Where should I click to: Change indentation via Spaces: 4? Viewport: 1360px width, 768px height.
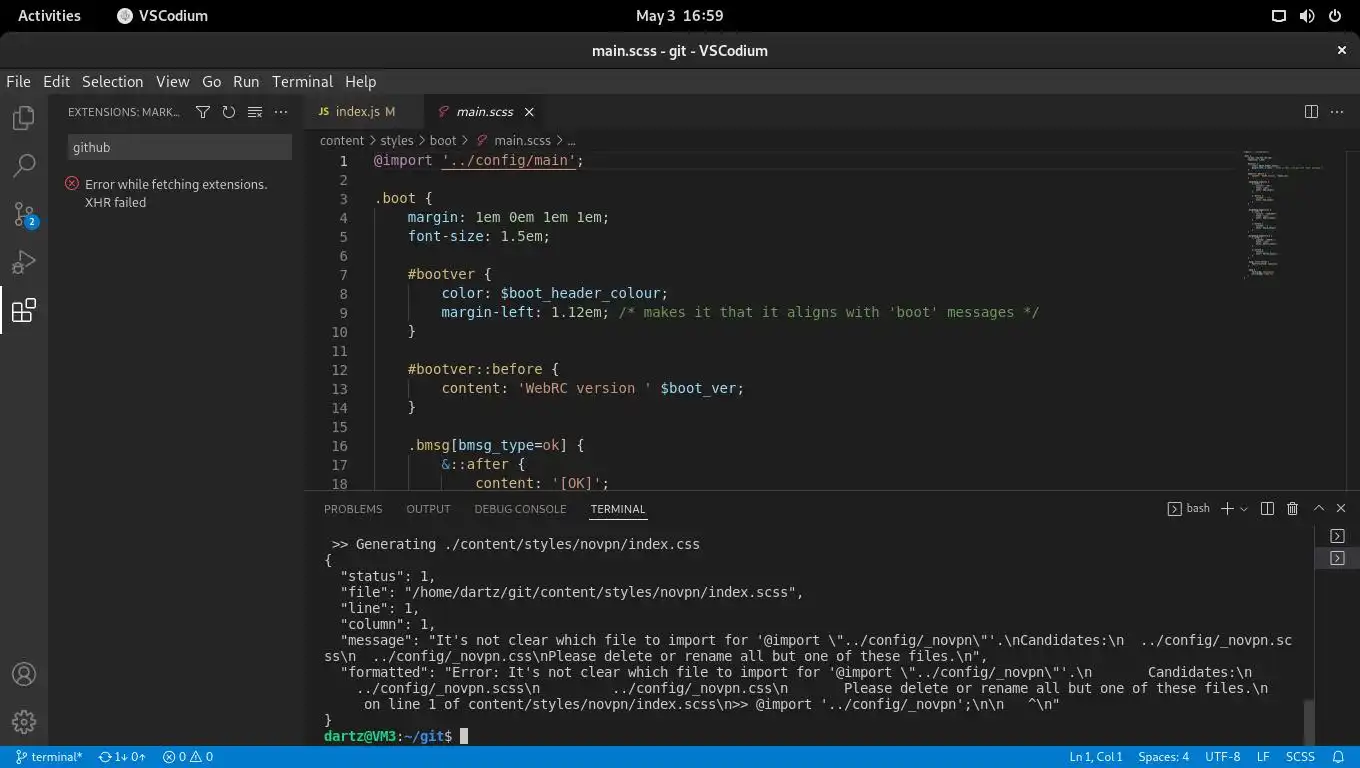1163,757
